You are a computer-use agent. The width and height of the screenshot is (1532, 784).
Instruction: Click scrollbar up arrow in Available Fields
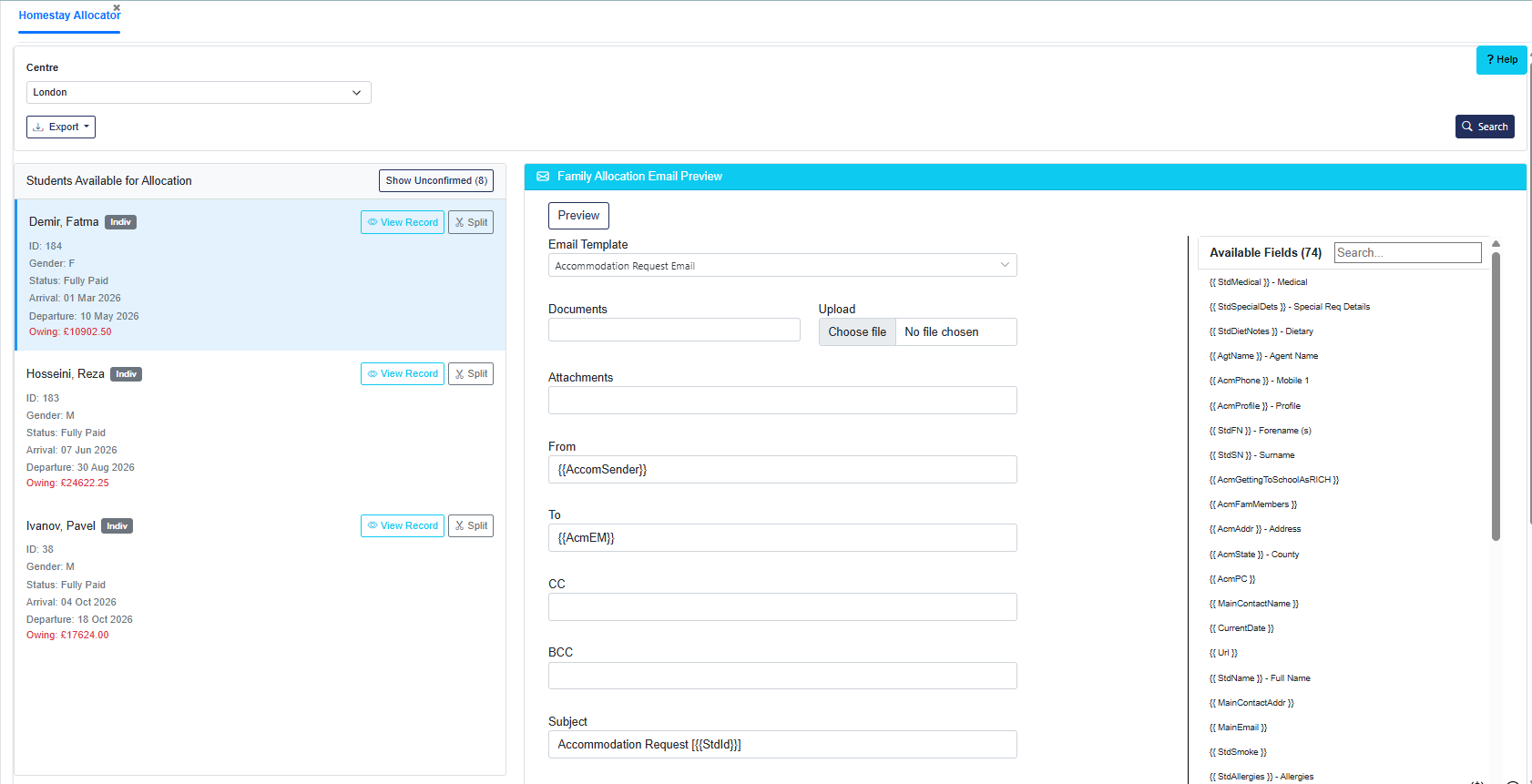1496,244
